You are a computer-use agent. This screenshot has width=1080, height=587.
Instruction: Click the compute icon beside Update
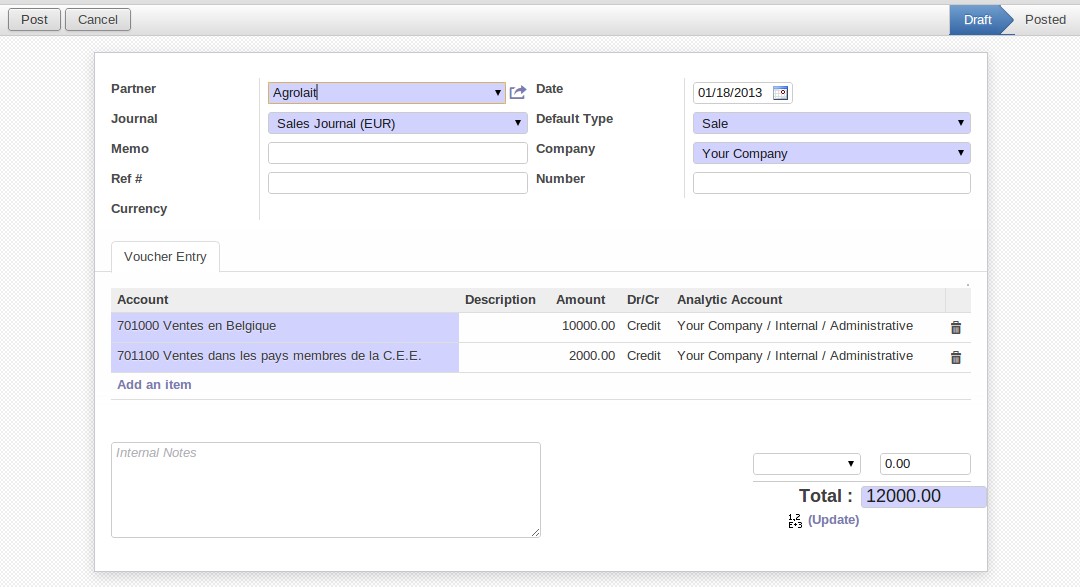click(x=795, y=520)
